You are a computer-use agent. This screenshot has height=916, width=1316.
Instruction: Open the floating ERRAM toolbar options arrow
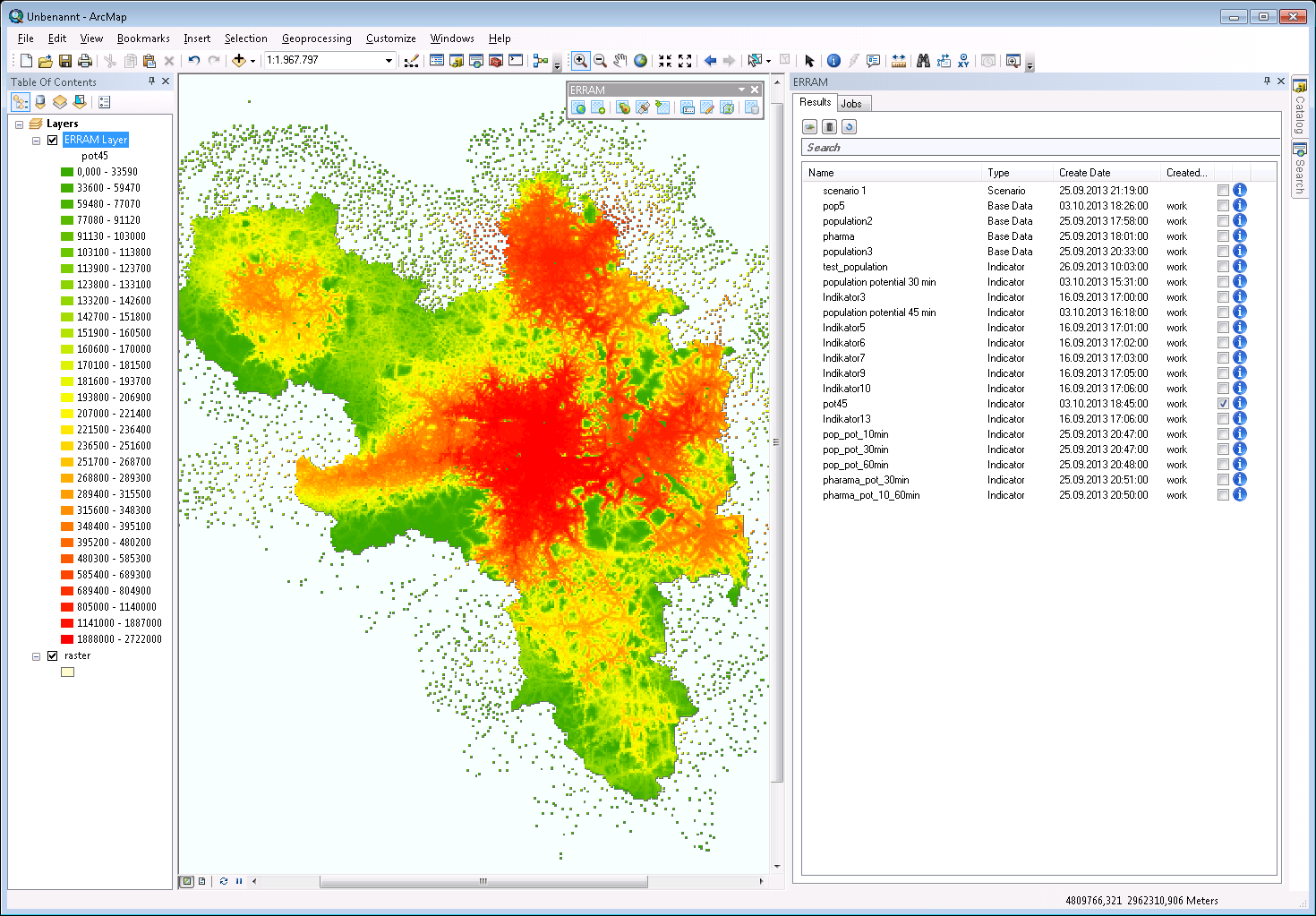click(741, 90)
